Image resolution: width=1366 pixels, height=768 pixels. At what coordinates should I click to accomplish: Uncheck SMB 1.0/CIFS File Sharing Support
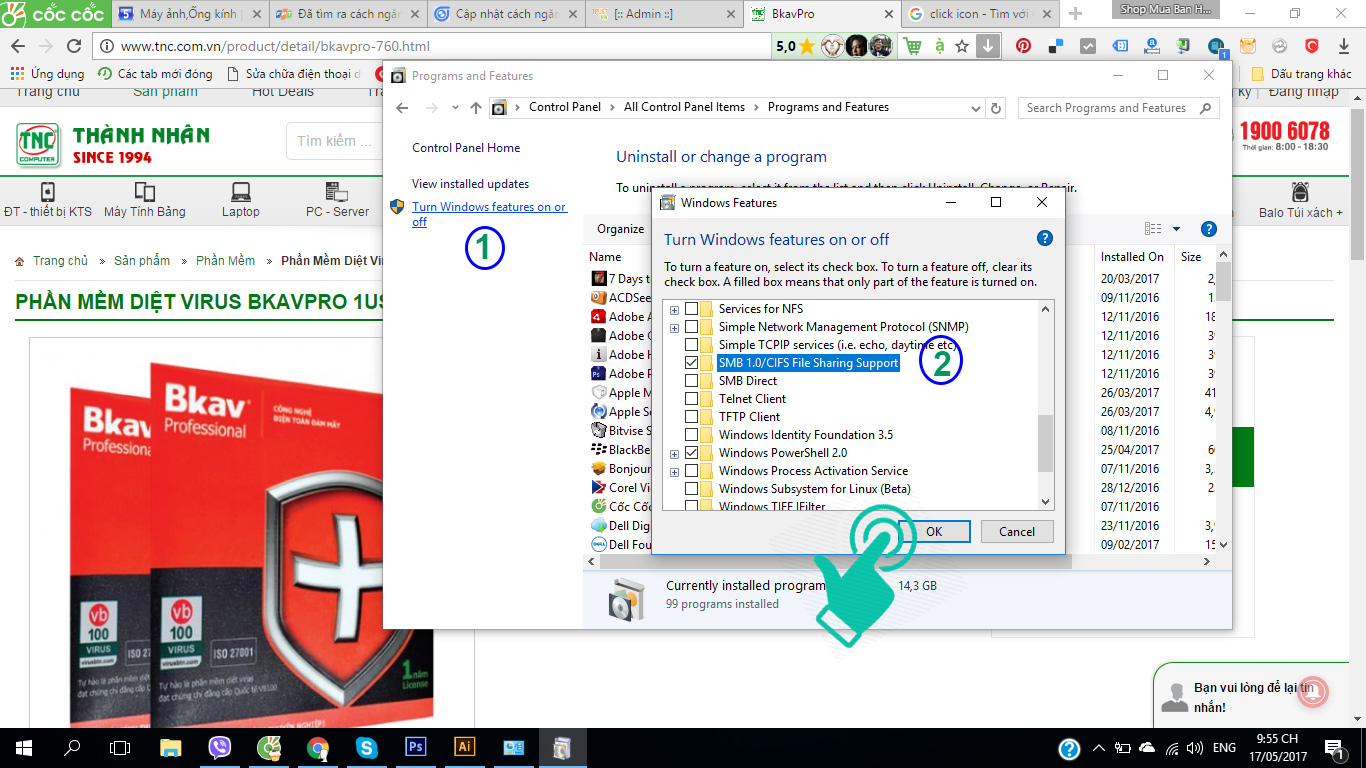point(691,363)
